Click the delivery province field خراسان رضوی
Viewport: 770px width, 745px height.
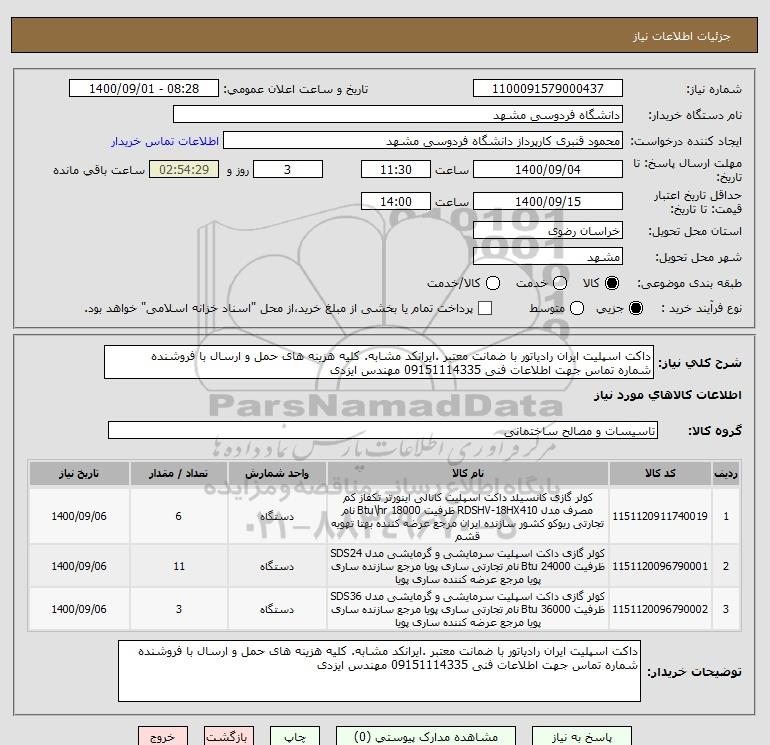[548, 230]
